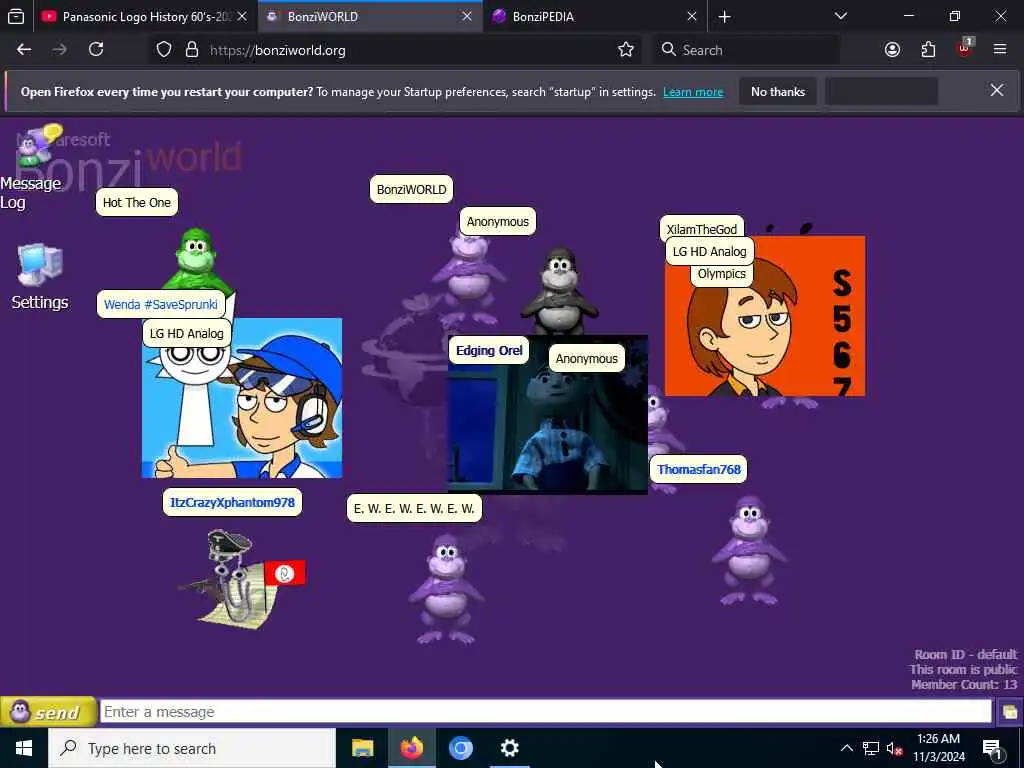Click the shield tracking protection icon
The height and width of the screenshot is (768, 1024).
pos(164,50)
